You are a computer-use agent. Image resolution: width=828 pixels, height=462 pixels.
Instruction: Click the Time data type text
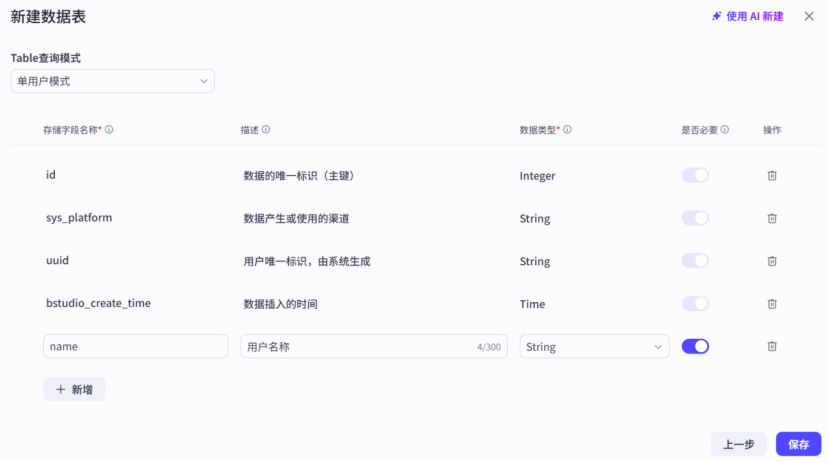[532, 304]
